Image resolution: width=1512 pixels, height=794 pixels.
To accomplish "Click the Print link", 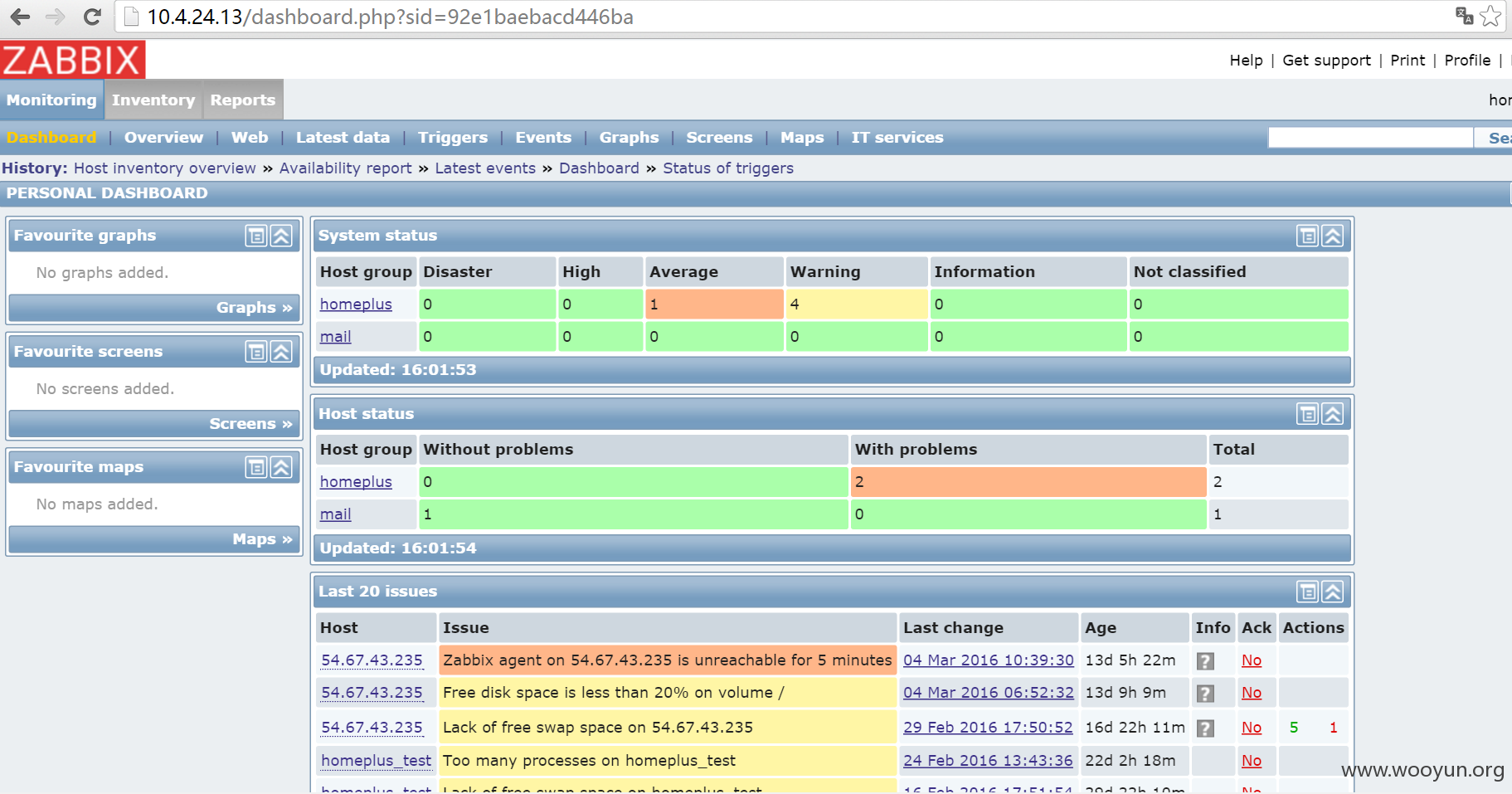I will pyautogui.click(x=1407, y=61).
